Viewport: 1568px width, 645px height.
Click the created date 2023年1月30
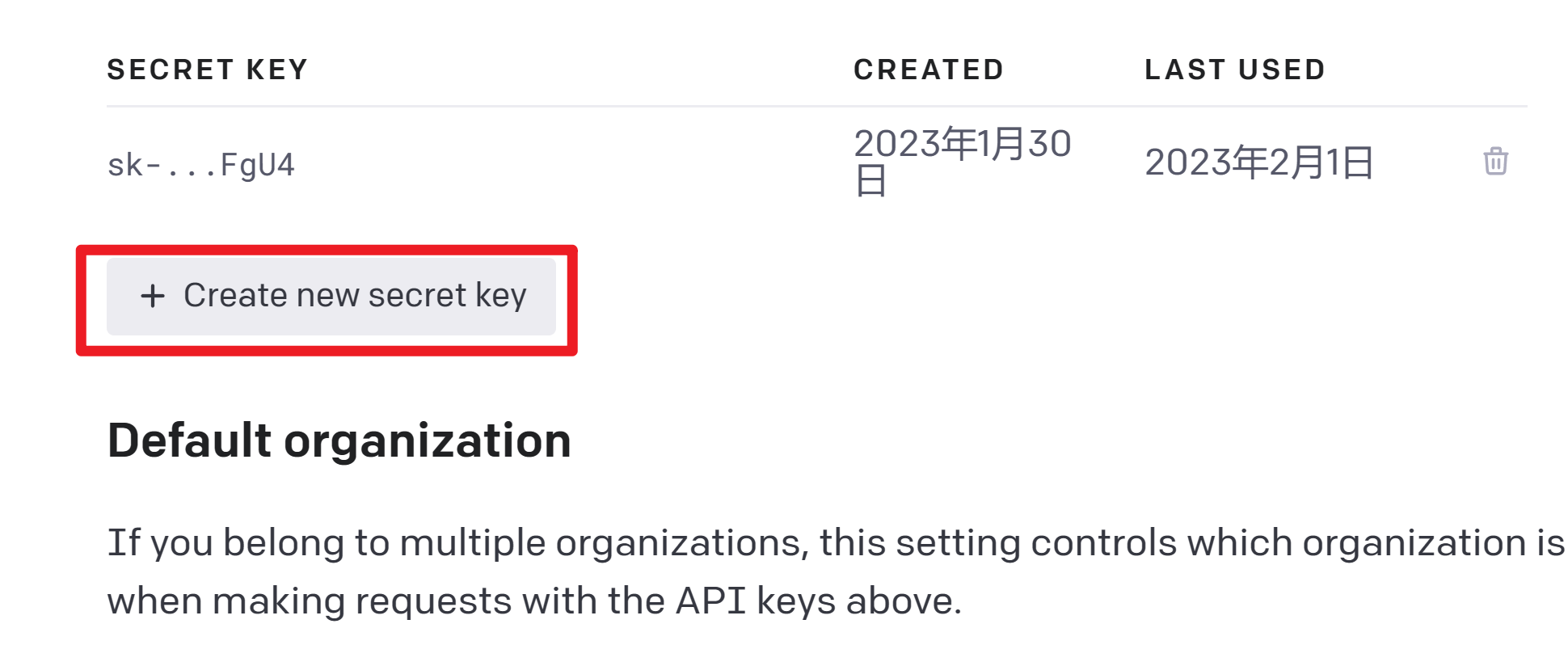click(x=963, y=144)
